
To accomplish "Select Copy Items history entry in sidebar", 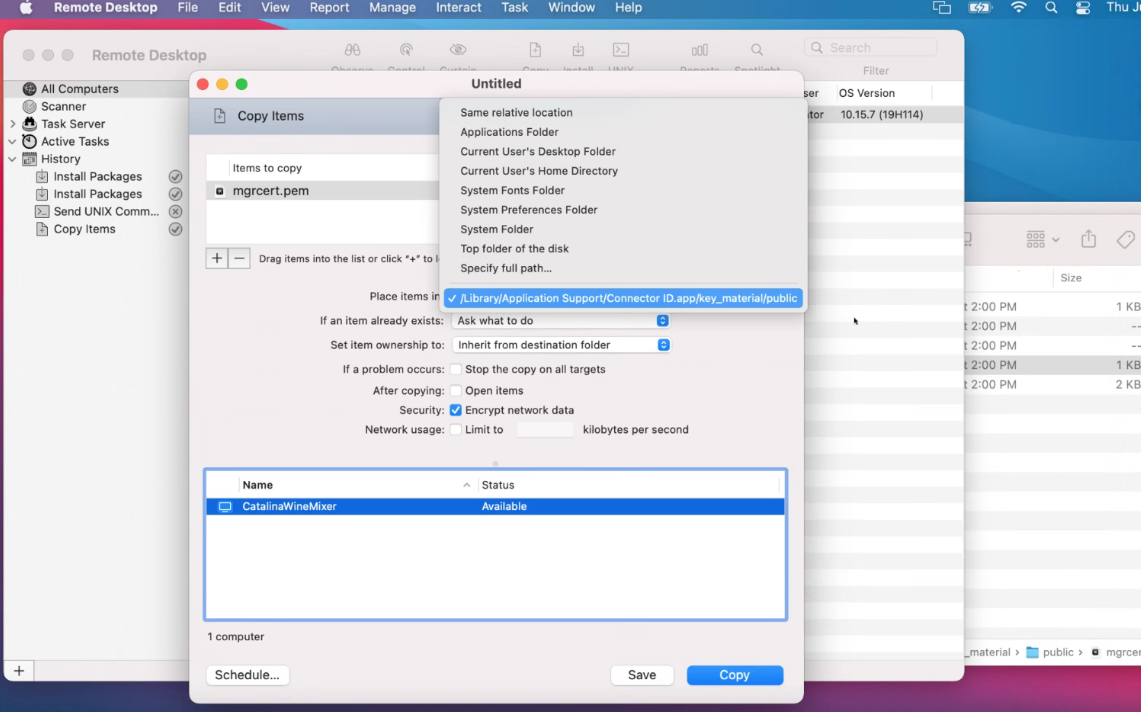I will point(84,229).
